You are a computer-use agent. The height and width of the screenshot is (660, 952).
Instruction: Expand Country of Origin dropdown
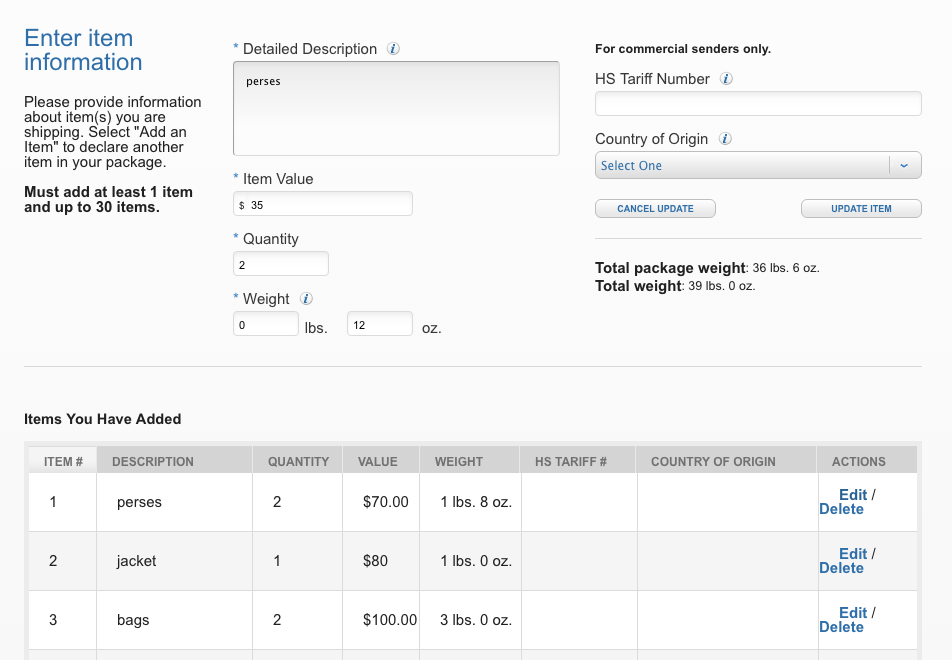click(x=758, y=165)
